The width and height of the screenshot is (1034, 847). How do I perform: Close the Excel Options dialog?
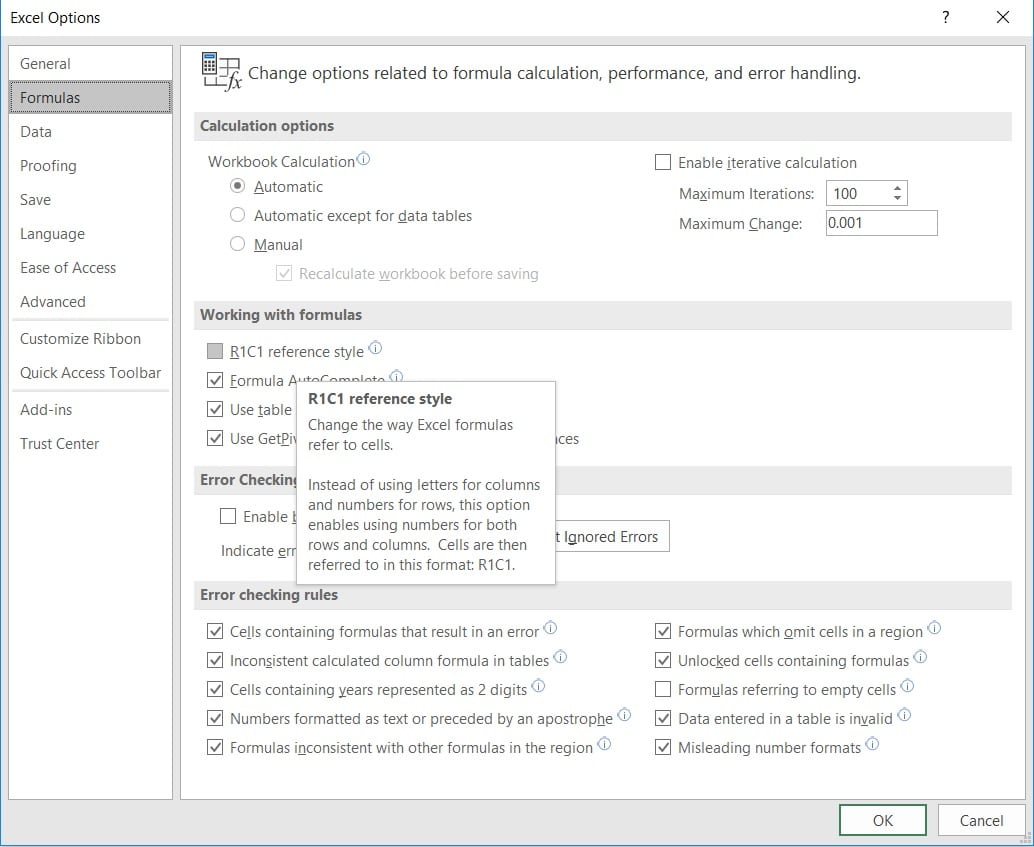tap(1003, 17)
